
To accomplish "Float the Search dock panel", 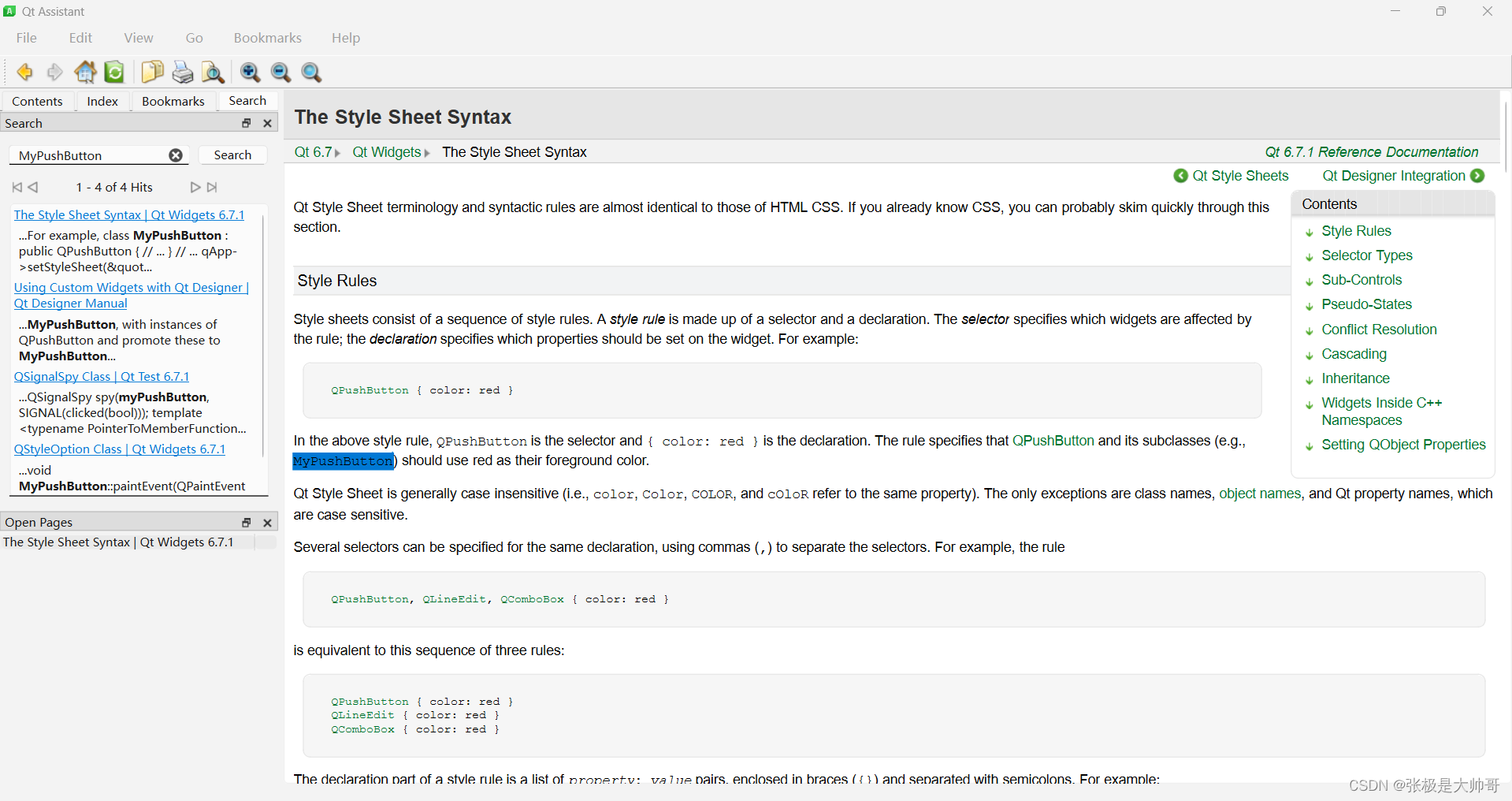I will [247, 123].
